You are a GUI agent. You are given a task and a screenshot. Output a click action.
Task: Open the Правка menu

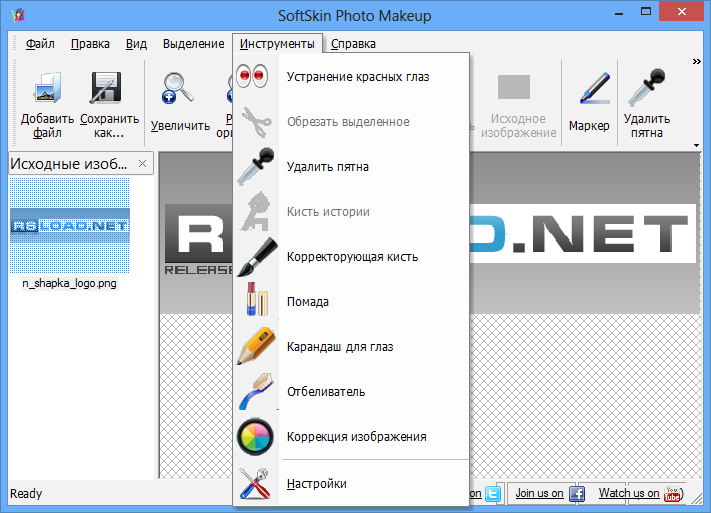point(90,44)
